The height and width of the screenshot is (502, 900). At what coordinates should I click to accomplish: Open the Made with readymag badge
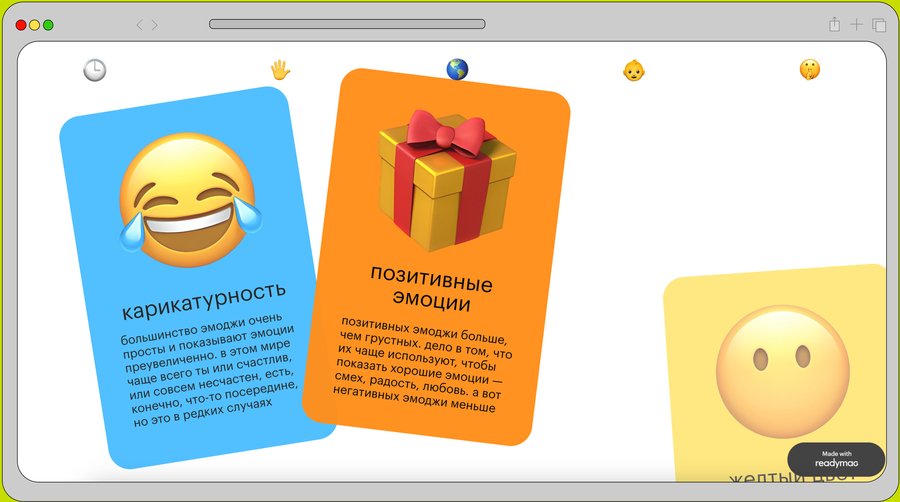tap(836, 459)
